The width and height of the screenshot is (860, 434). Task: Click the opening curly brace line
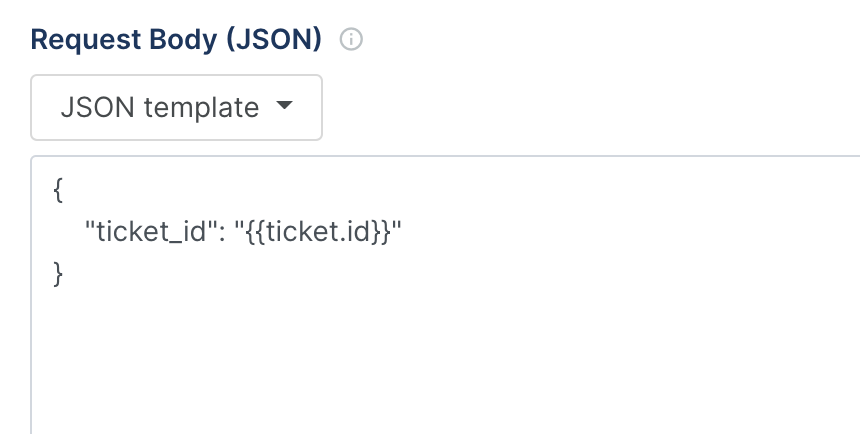pos(58,190)
